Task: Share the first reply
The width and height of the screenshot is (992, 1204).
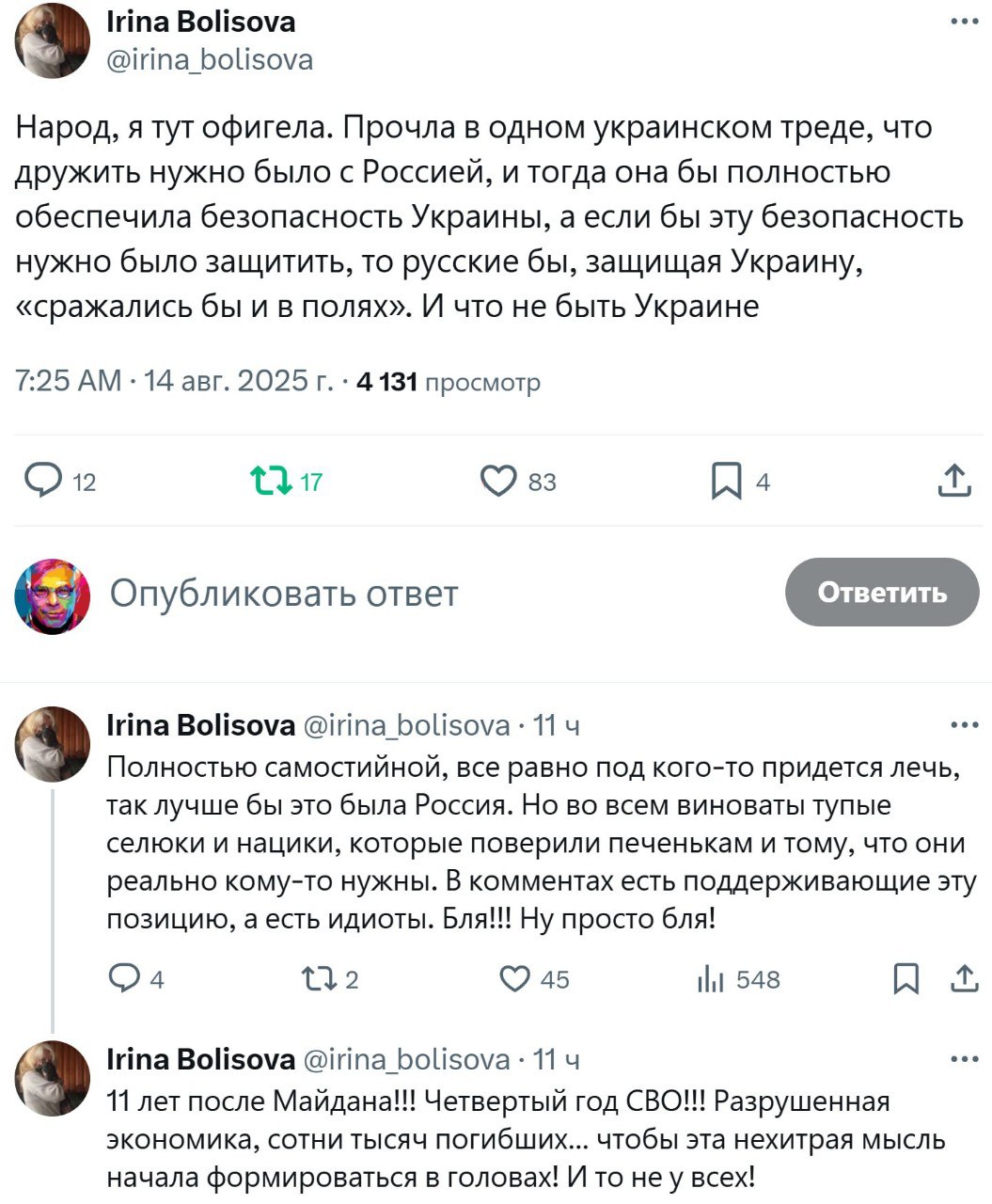Action: (964, 979)
